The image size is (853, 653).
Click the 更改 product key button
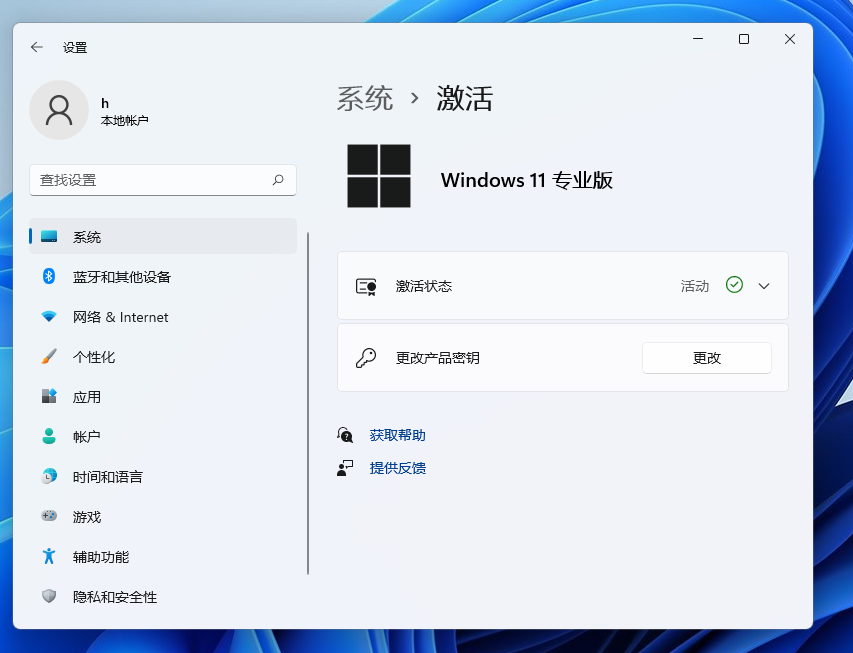(x=707, y=358)
